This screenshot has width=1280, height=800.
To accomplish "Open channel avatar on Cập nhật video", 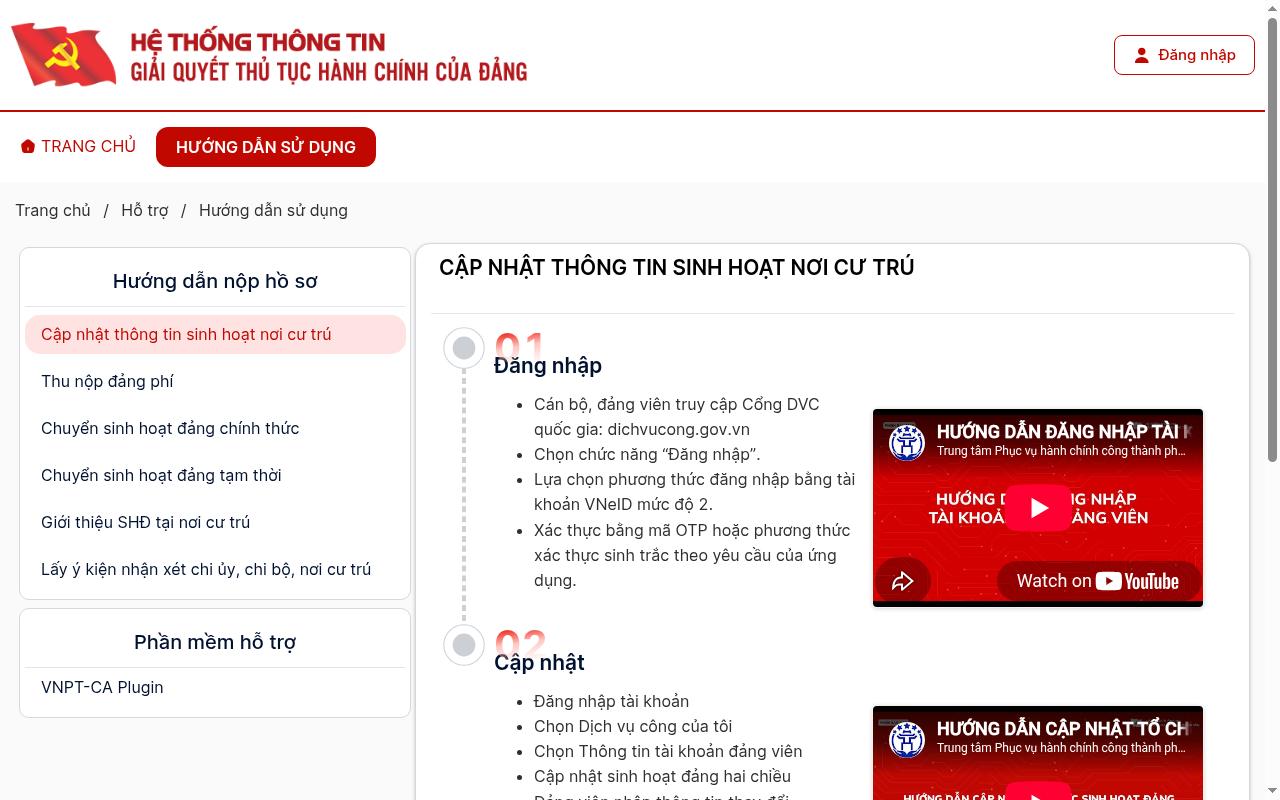I will [x=907, y=738].
